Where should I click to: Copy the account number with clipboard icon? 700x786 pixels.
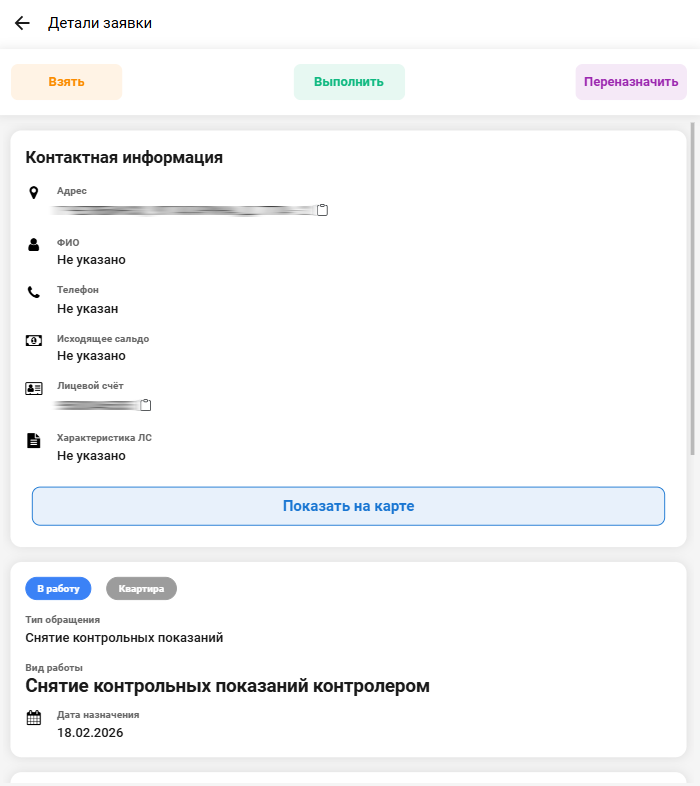point(146,405)
